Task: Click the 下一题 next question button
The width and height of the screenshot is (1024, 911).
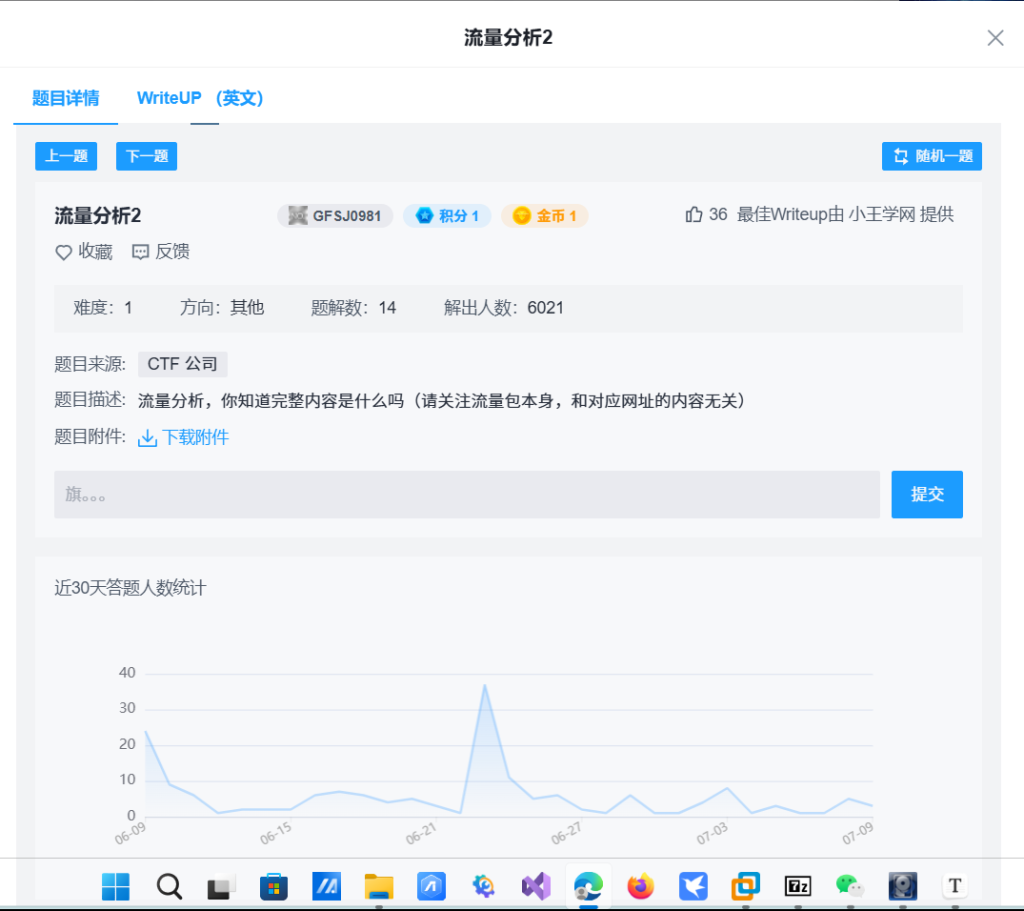Action: (x=146, y=156)
